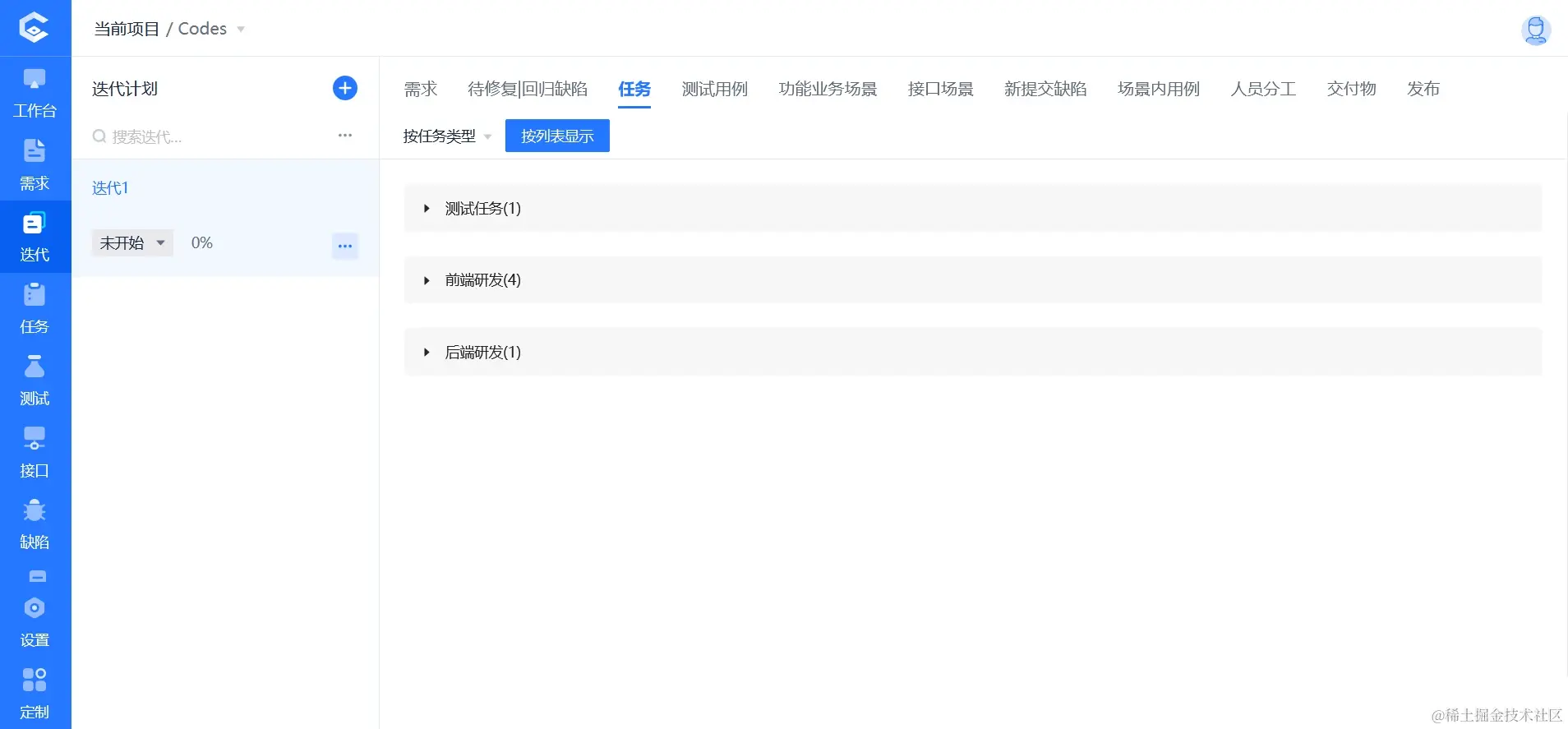Switch to the 测试用例 tab
The height and width of the screenshot is (729, 1568).
pyautogui.click(x=715, y=89)
